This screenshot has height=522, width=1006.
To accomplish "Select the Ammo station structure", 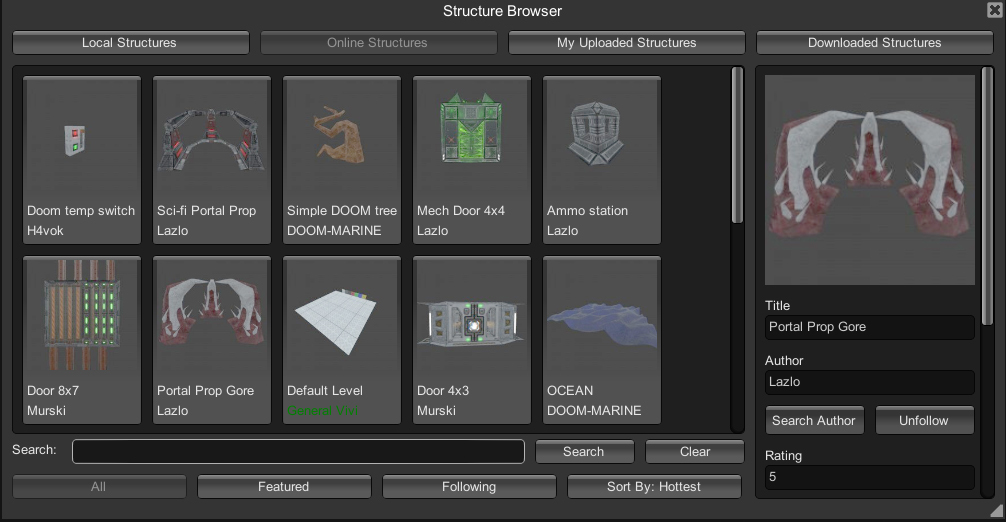I will 602,160.
